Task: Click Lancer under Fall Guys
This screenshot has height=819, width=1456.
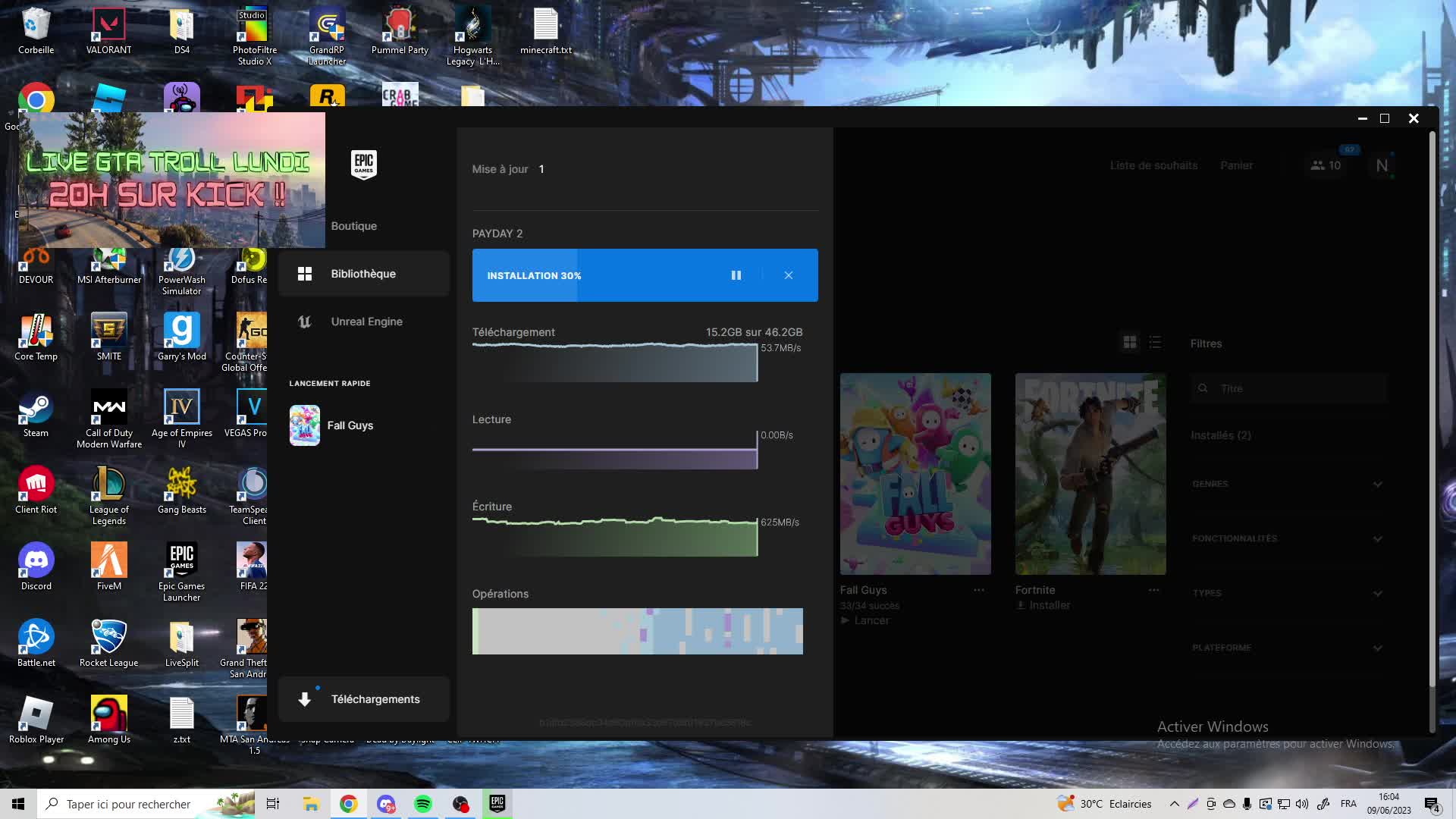Action: [x=865, y=620]
